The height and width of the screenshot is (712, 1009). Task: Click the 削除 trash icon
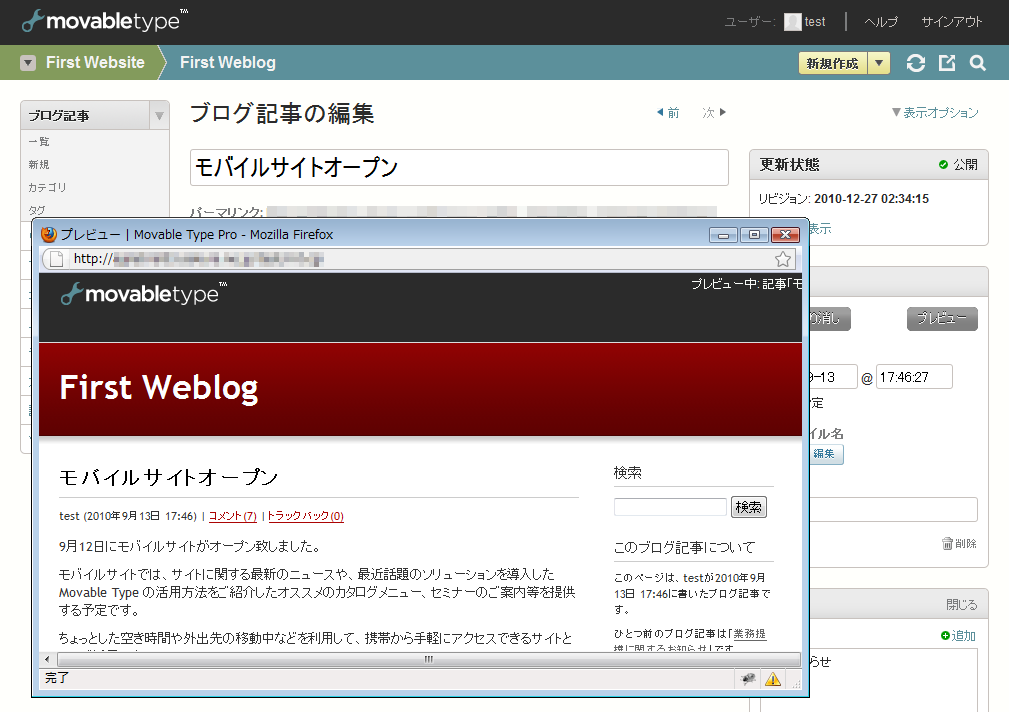(x=947, y=544)
